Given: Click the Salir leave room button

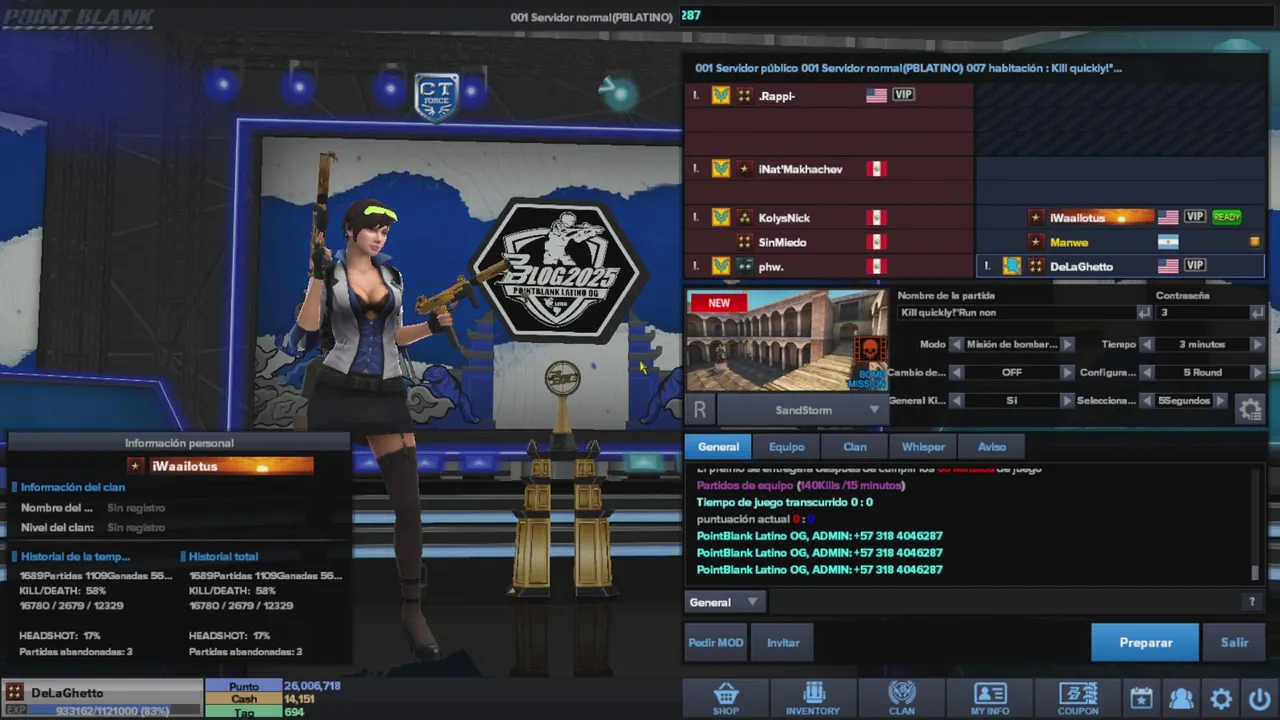Looking at the screenshot, I should coord(1234,643).
